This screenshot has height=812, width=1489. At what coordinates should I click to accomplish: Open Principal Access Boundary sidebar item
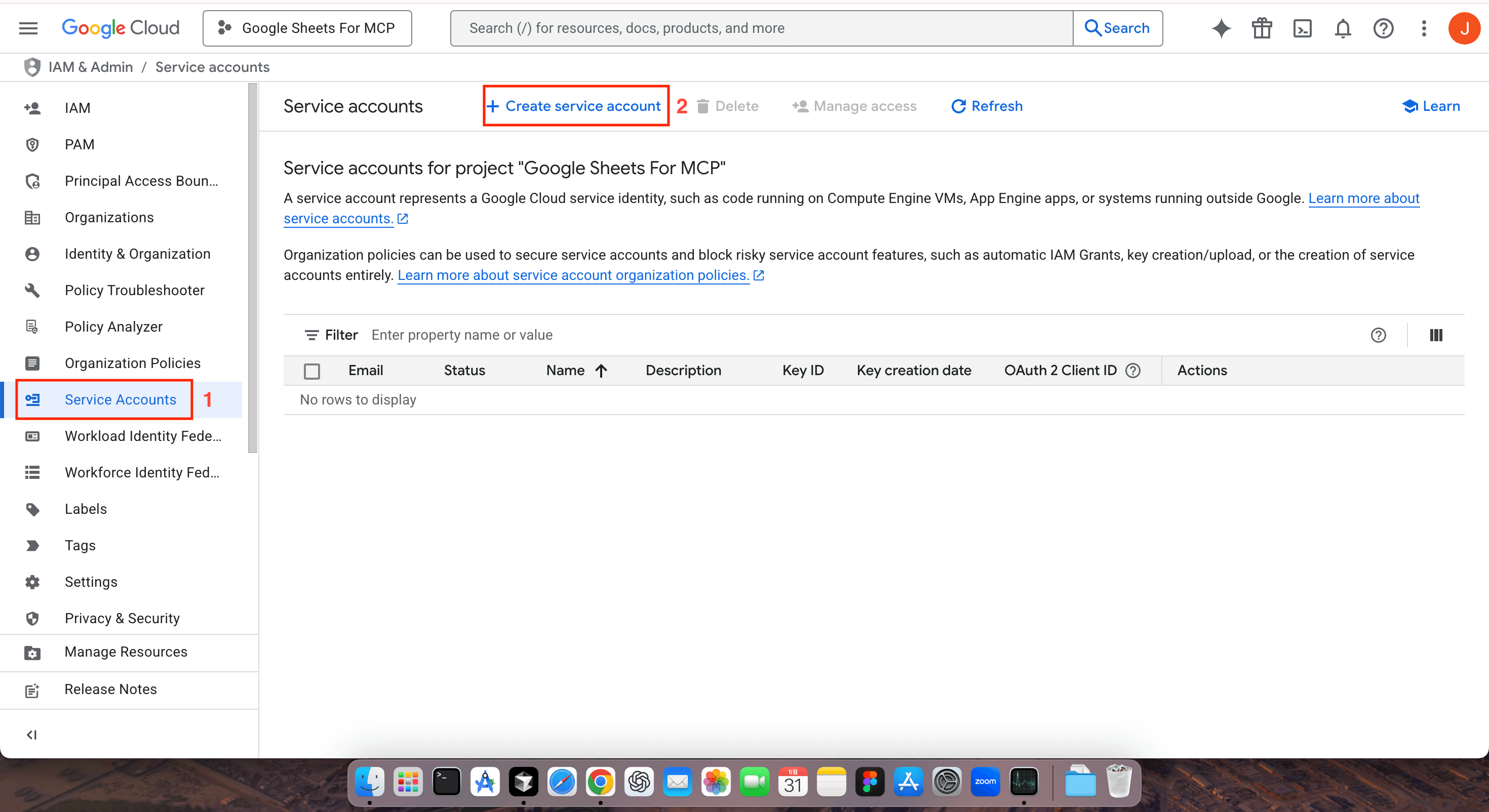[x=122, y=181]
